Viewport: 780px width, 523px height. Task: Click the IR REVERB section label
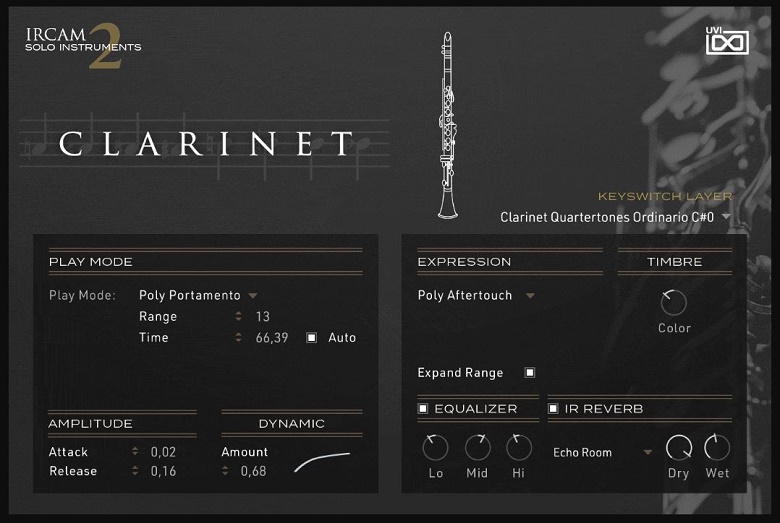[x=604, y=409]
